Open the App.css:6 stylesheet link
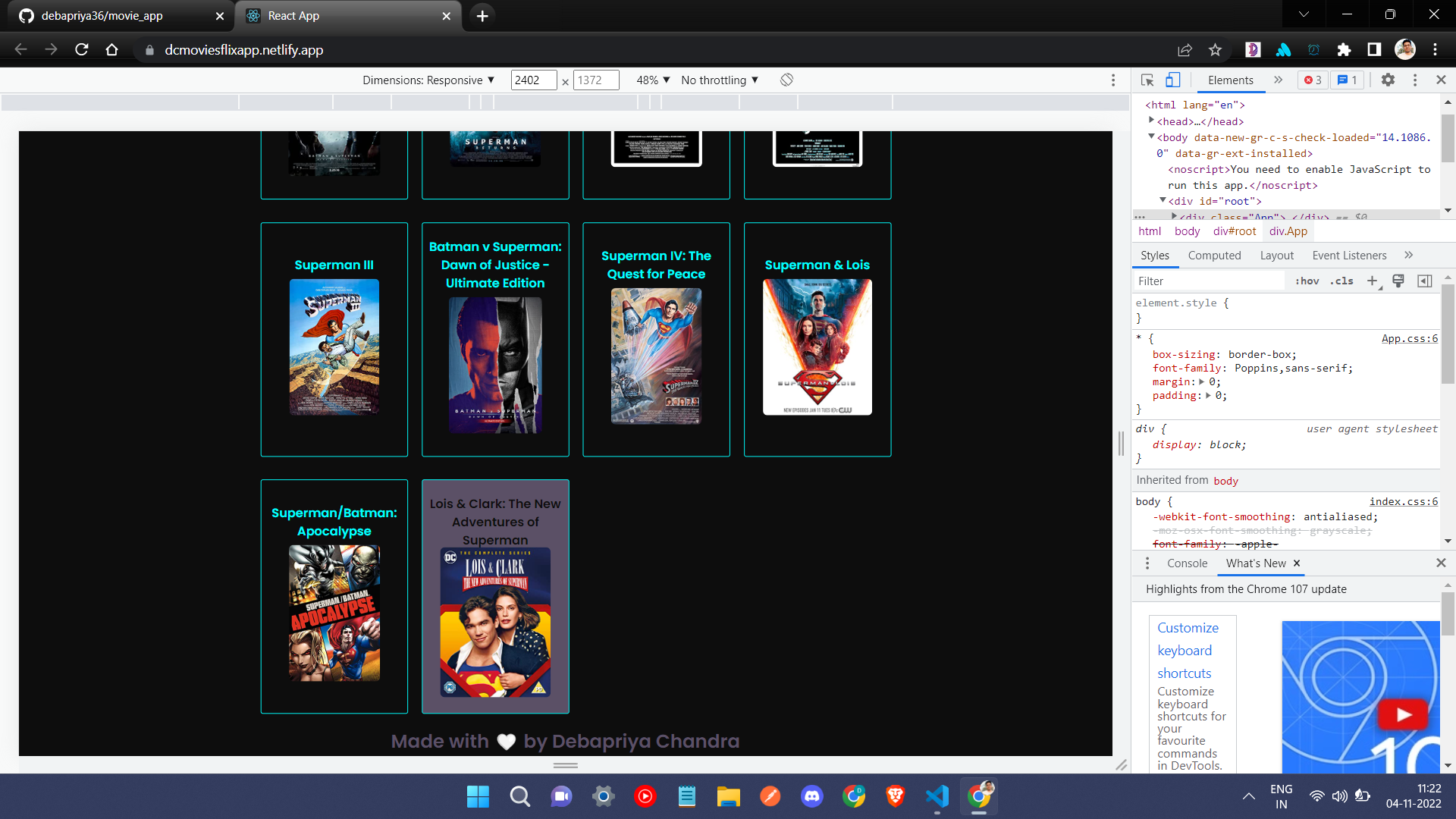Viewport: 1456px width, 819px height. [x=1409, y=338]
